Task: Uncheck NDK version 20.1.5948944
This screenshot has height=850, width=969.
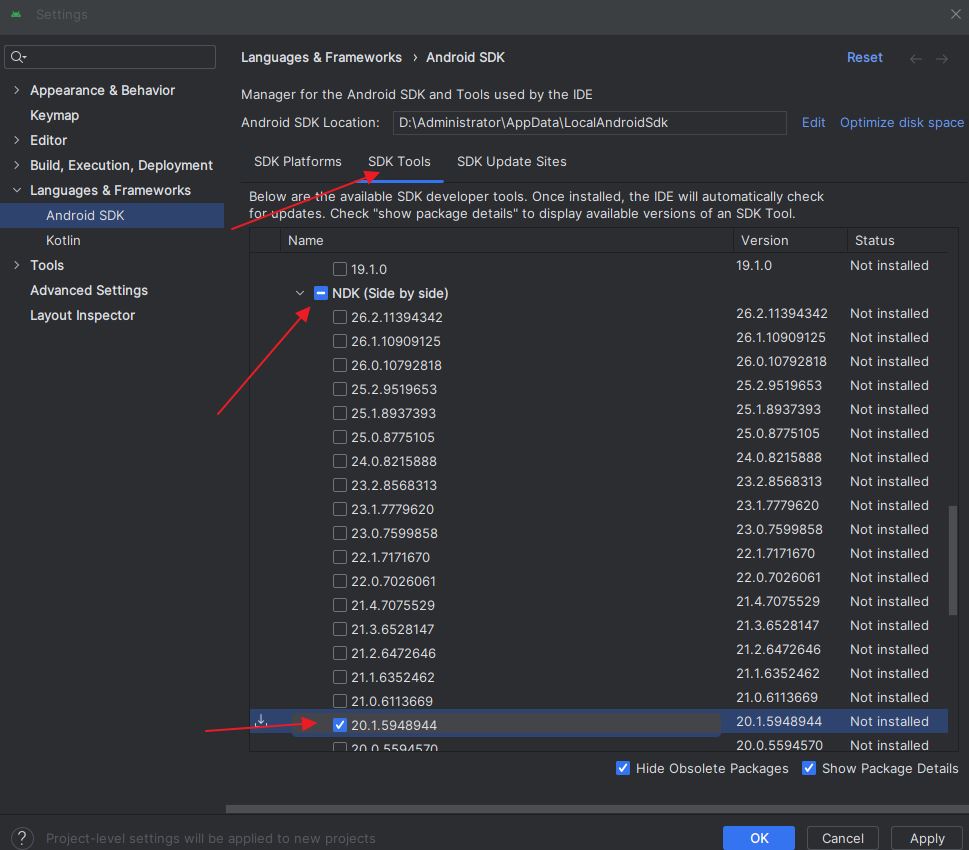Action: tap(340, 725)
